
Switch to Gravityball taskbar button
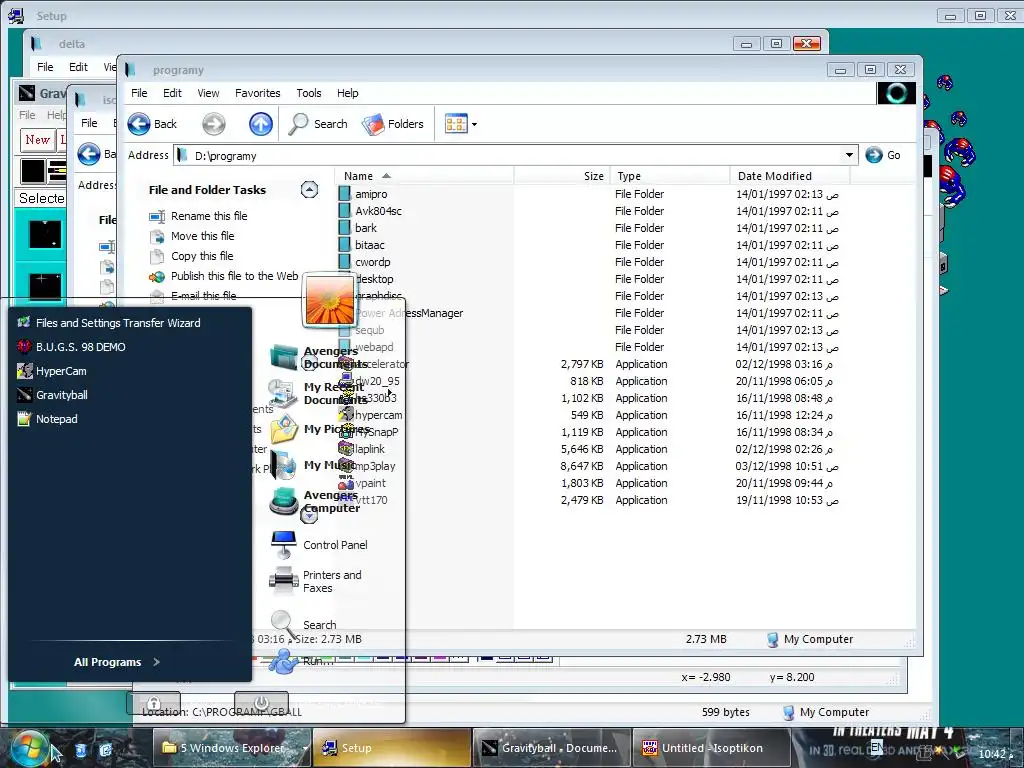(x=550, y=748)
